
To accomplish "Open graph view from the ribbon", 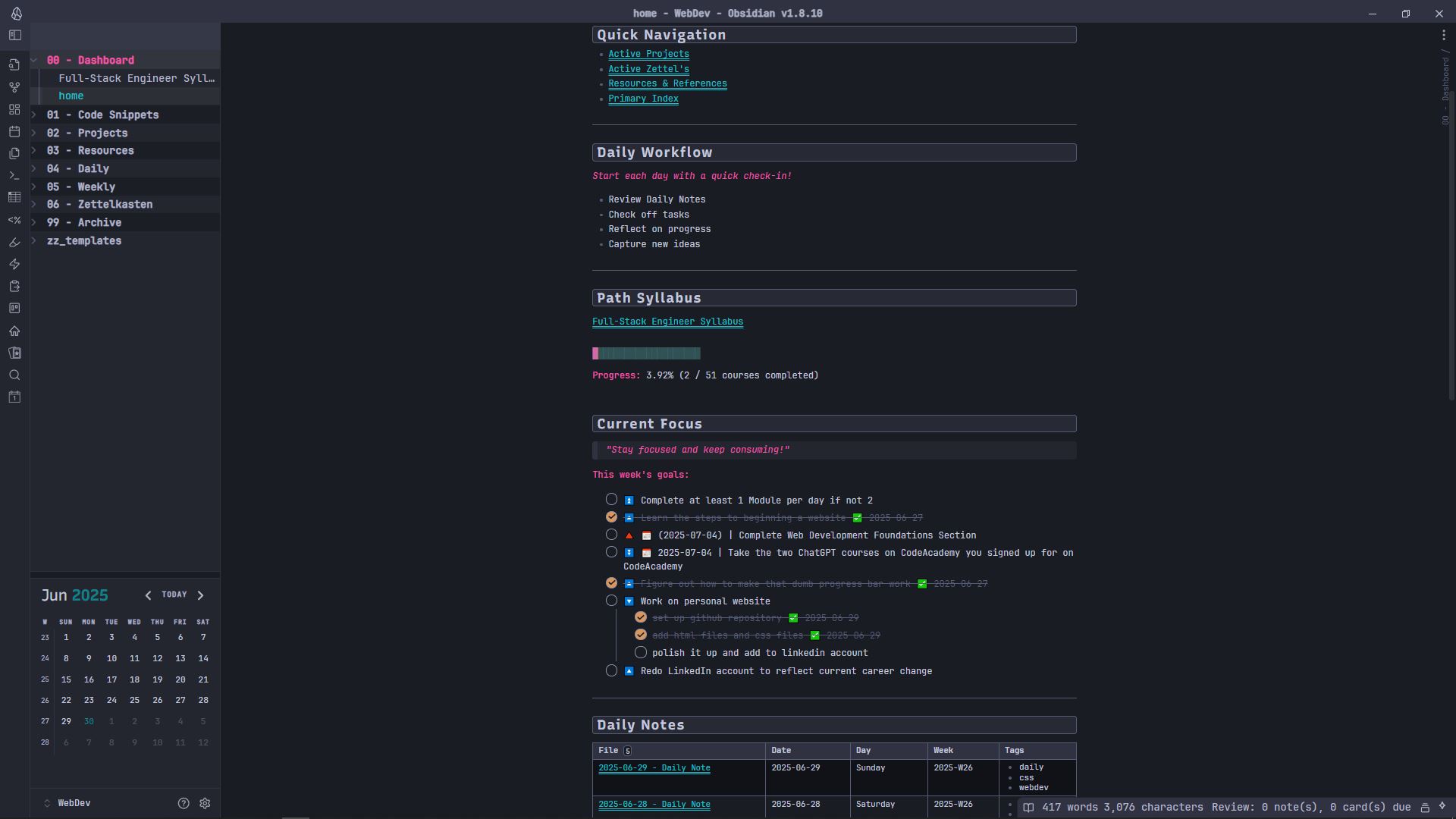I will [x=14, y=87].
